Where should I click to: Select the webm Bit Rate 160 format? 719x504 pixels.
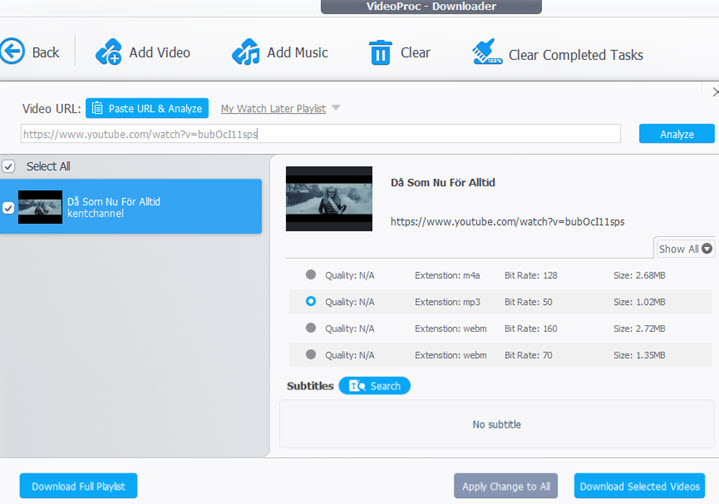(x=310, y=328)
